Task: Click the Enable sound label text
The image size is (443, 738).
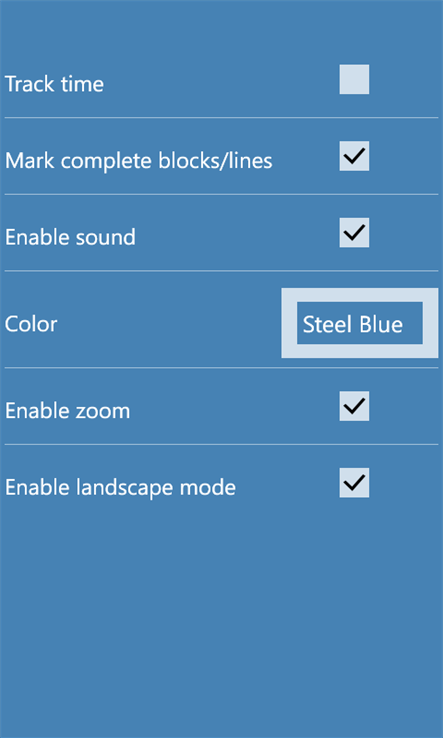Action: (70, 237)
